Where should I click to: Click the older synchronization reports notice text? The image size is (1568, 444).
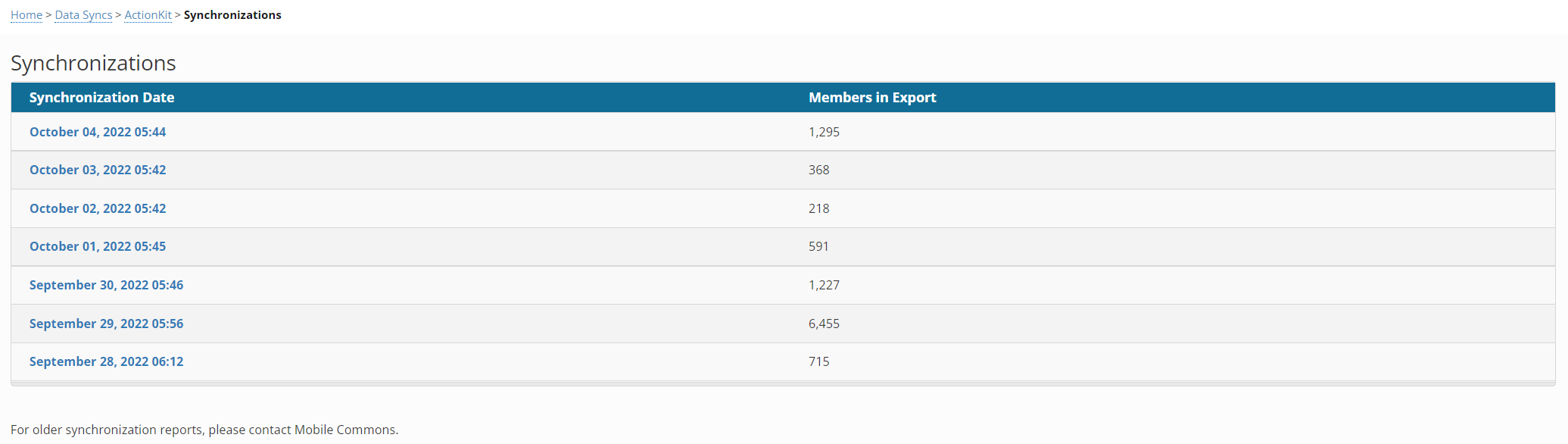(x=204, y=430)
